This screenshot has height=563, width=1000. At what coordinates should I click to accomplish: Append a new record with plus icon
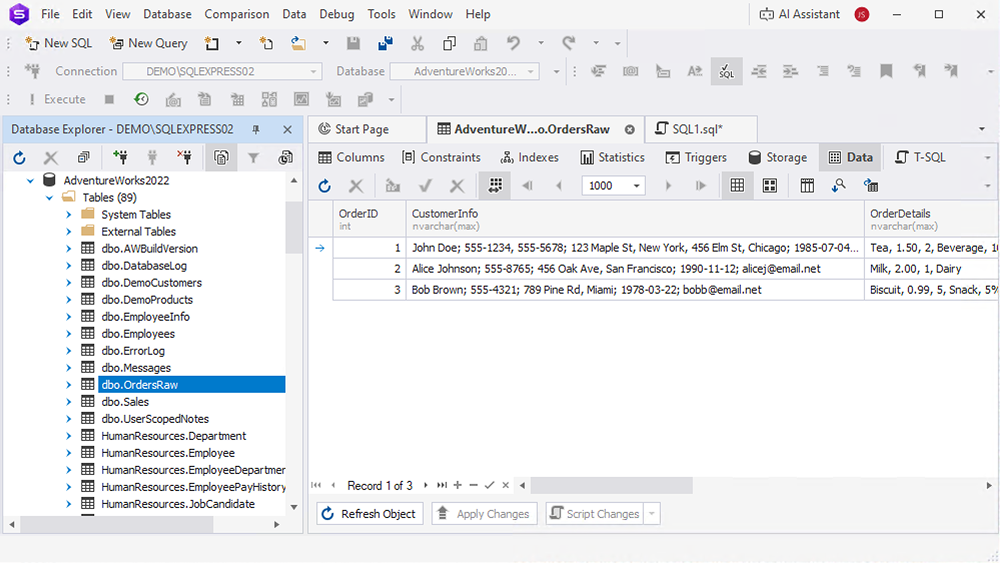458,485
